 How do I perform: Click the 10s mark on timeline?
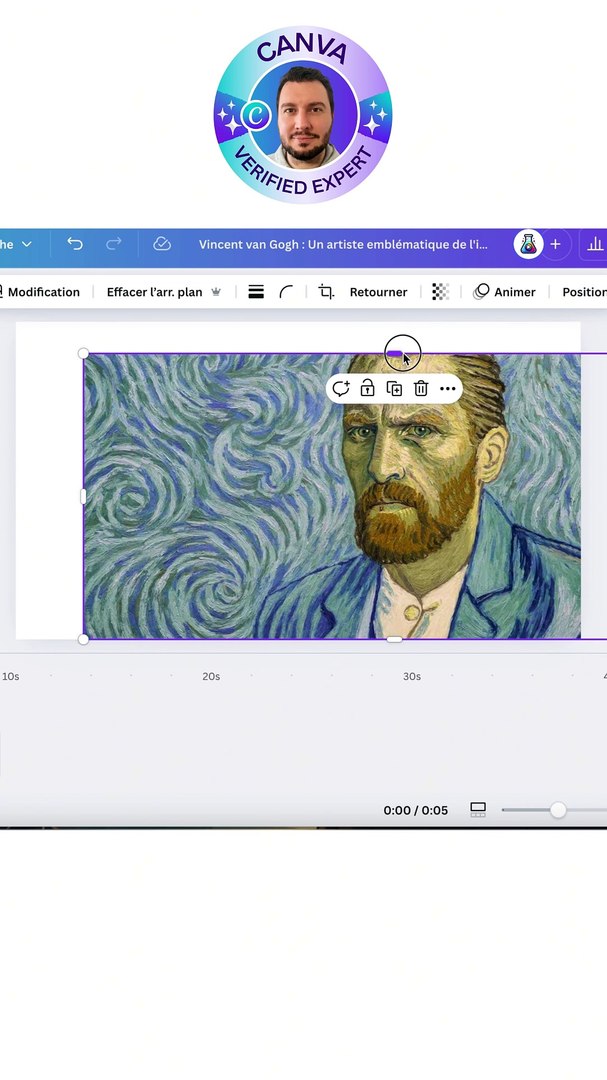pos(10,676)
